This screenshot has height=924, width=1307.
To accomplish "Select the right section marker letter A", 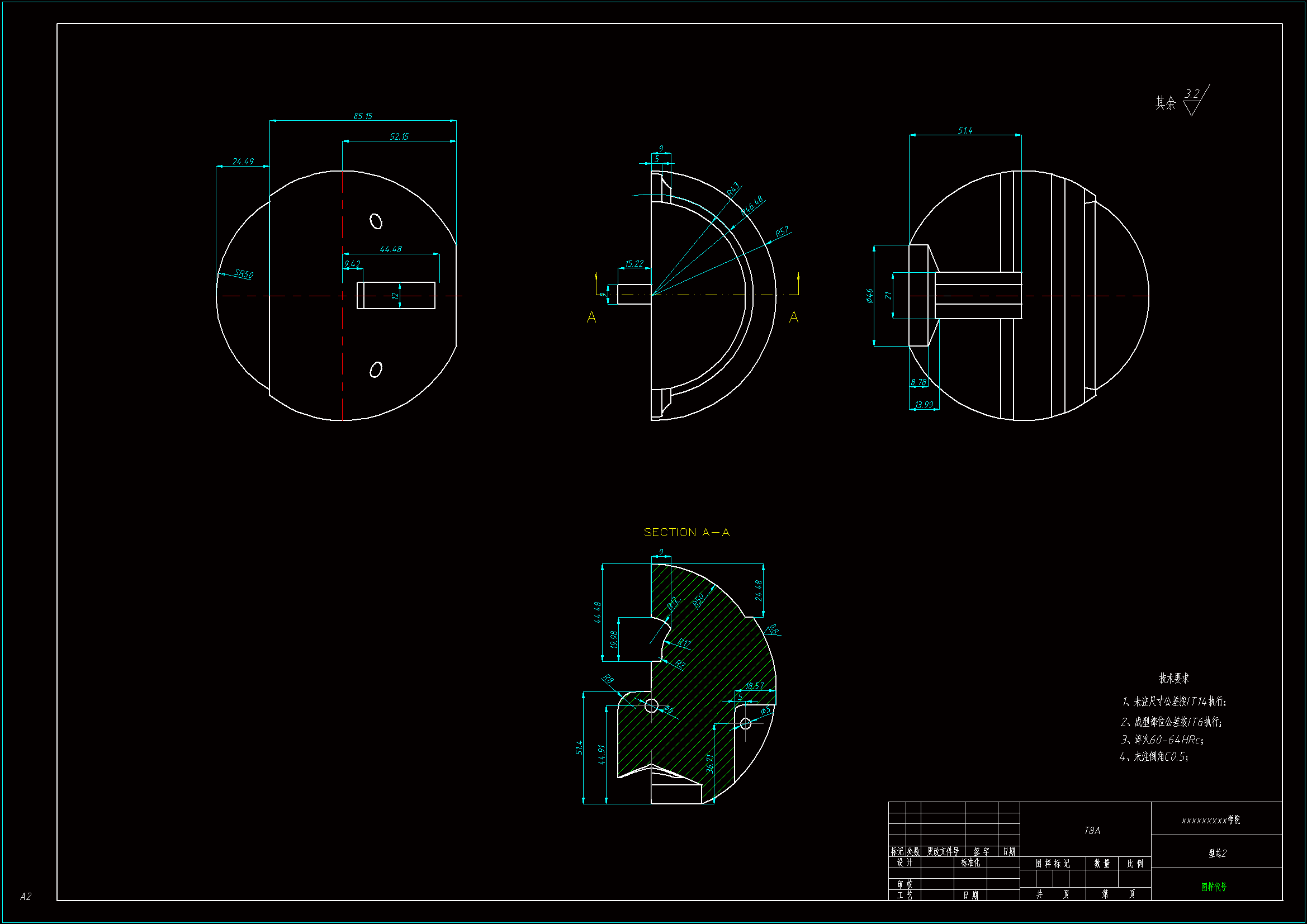I will (794, 318).
